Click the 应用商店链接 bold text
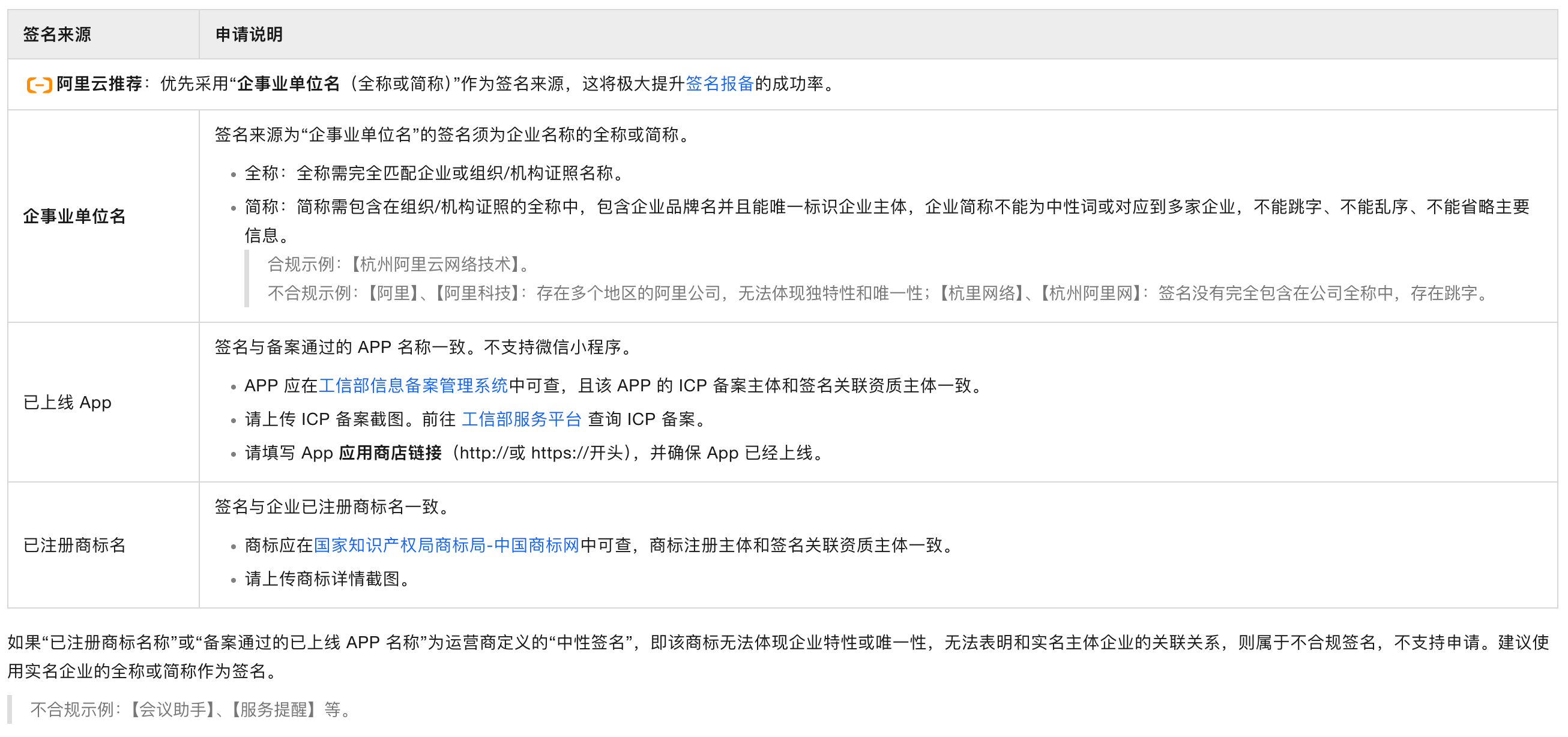 click(x=390, y=453)
